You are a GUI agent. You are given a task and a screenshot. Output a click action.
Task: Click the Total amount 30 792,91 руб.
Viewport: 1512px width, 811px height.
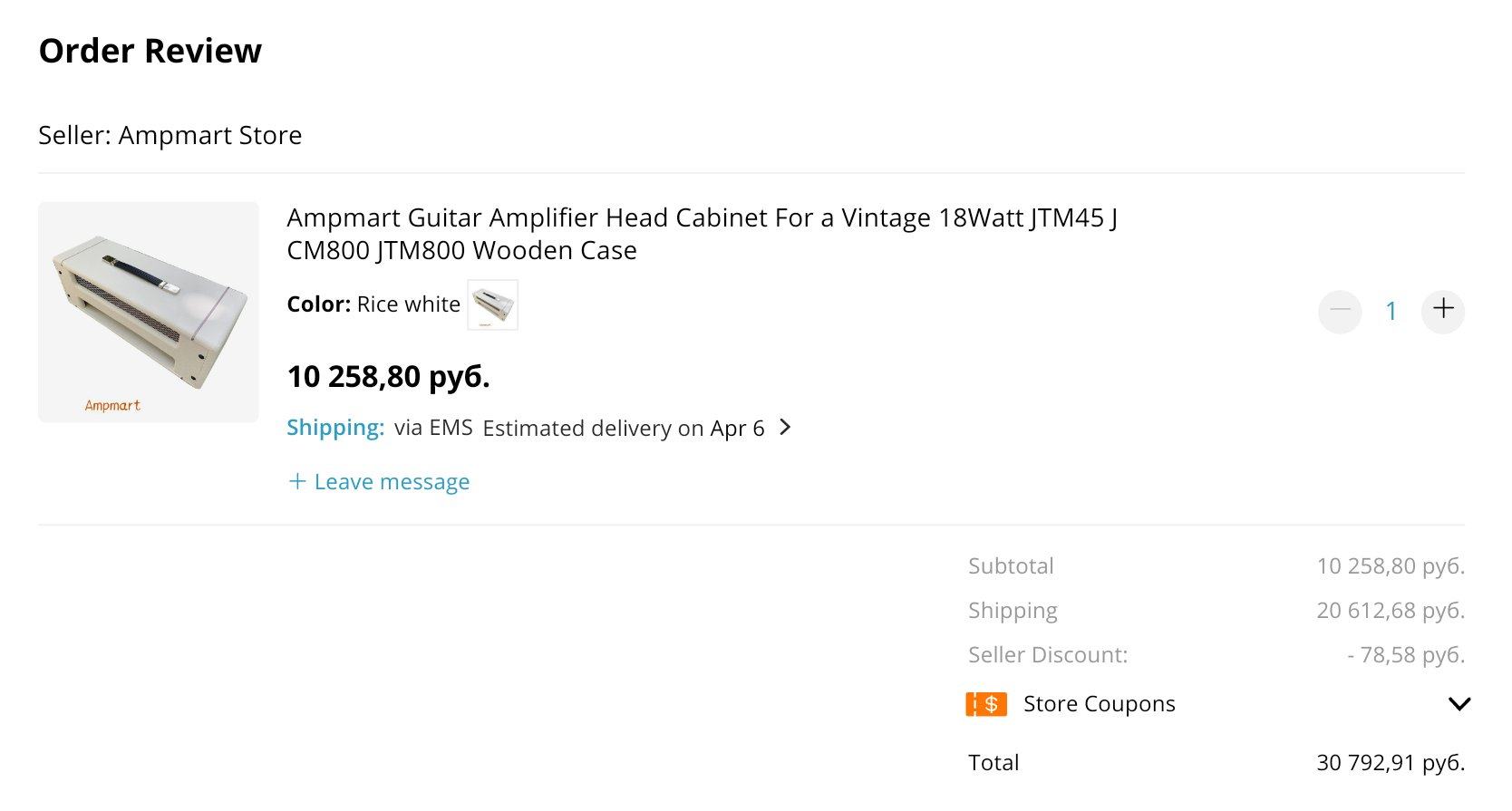[x=1390, y=763]
